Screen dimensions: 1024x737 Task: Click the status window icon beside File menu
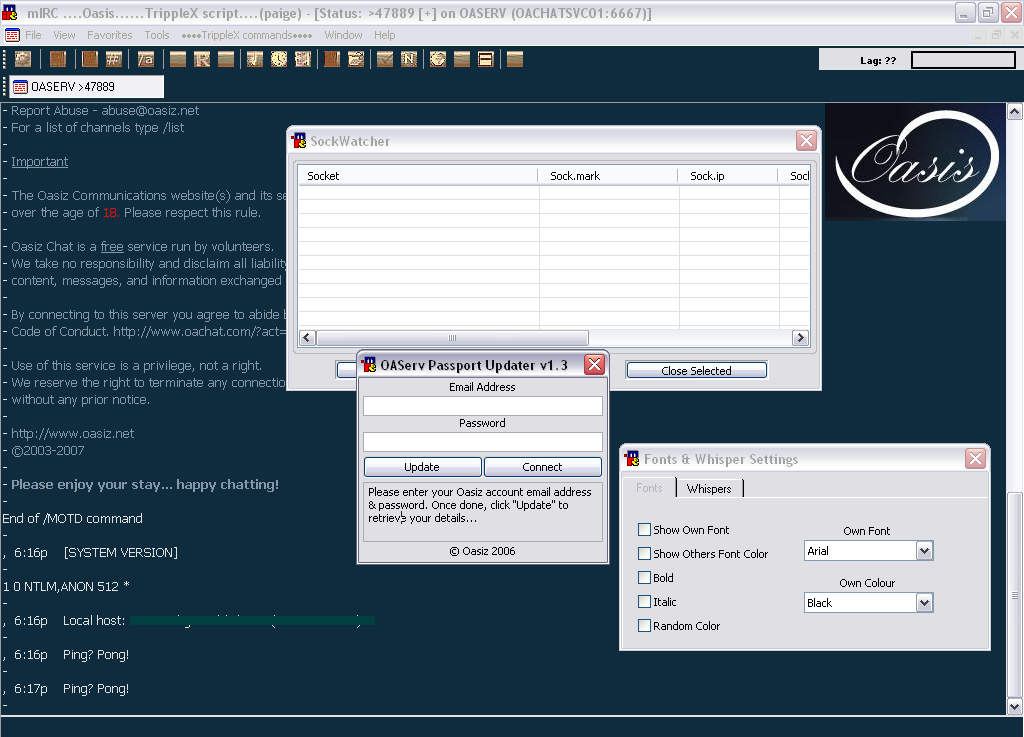pos(12,35)
